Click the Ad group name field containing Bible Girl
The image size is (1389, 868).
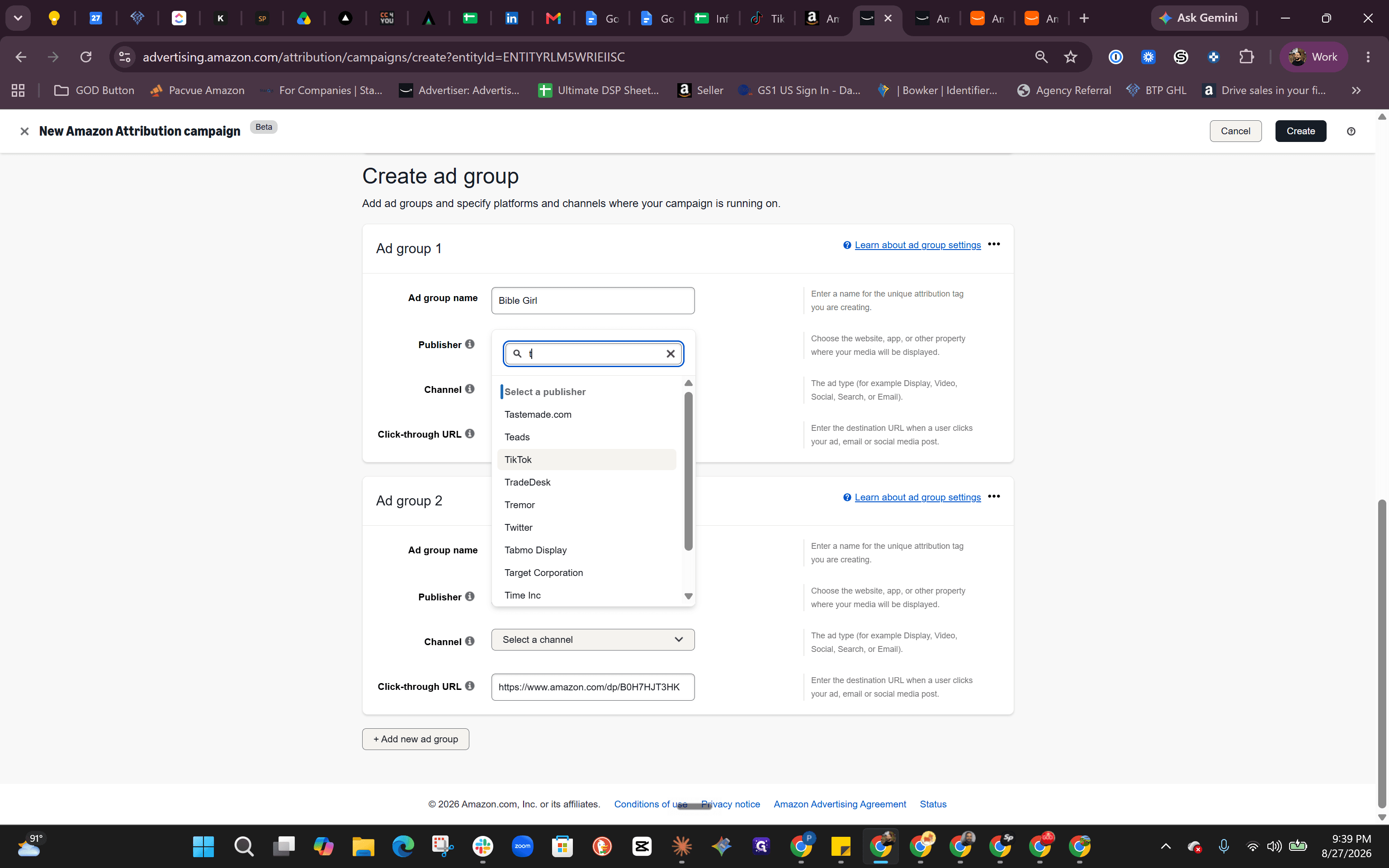point(593,300)
